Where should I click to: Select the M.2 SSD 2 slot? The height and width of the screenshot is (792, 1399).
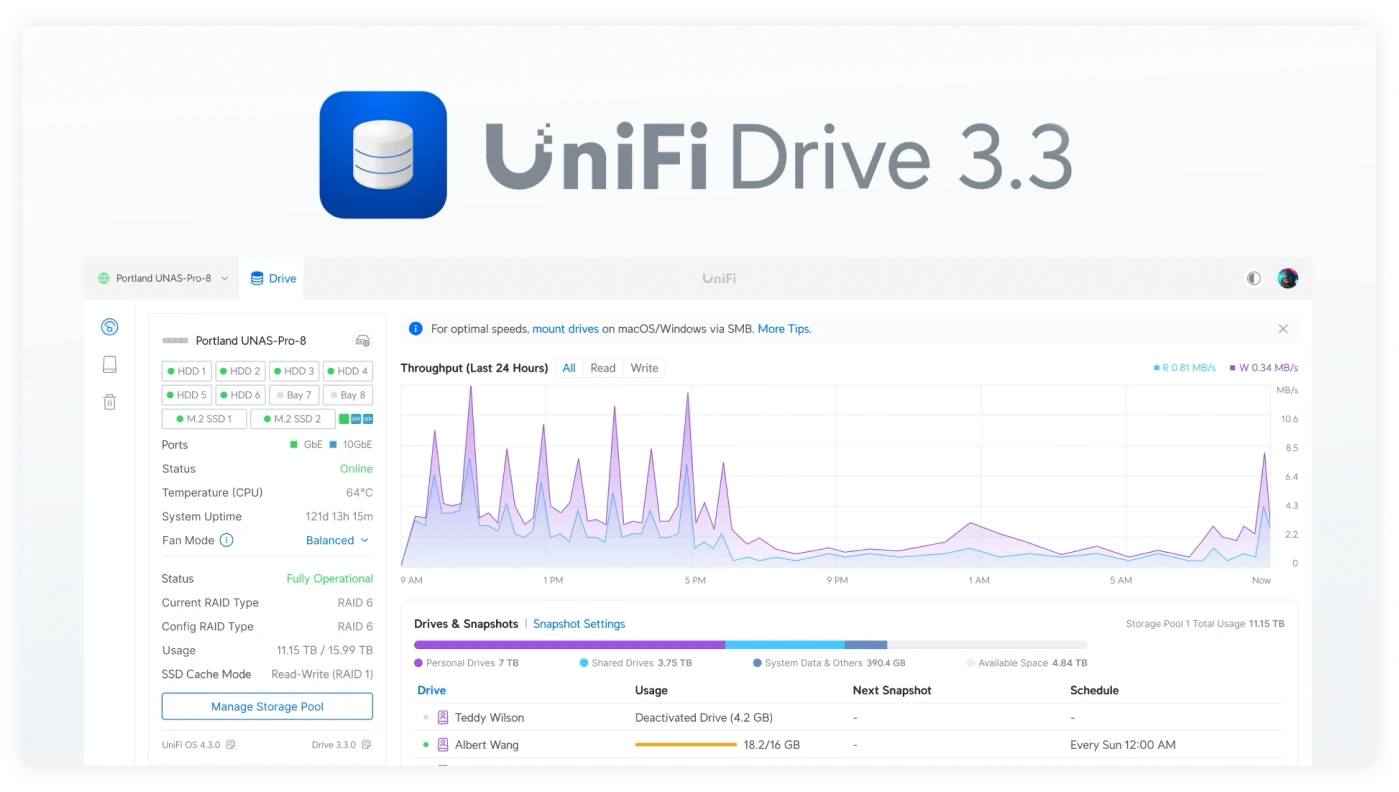click(x=292, y=419)
